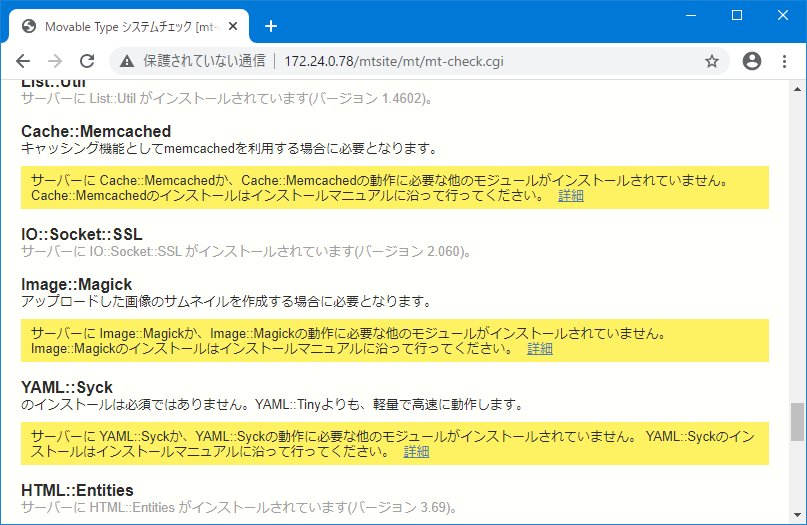Click the YAML::Syck heading

tap(67, 387)
